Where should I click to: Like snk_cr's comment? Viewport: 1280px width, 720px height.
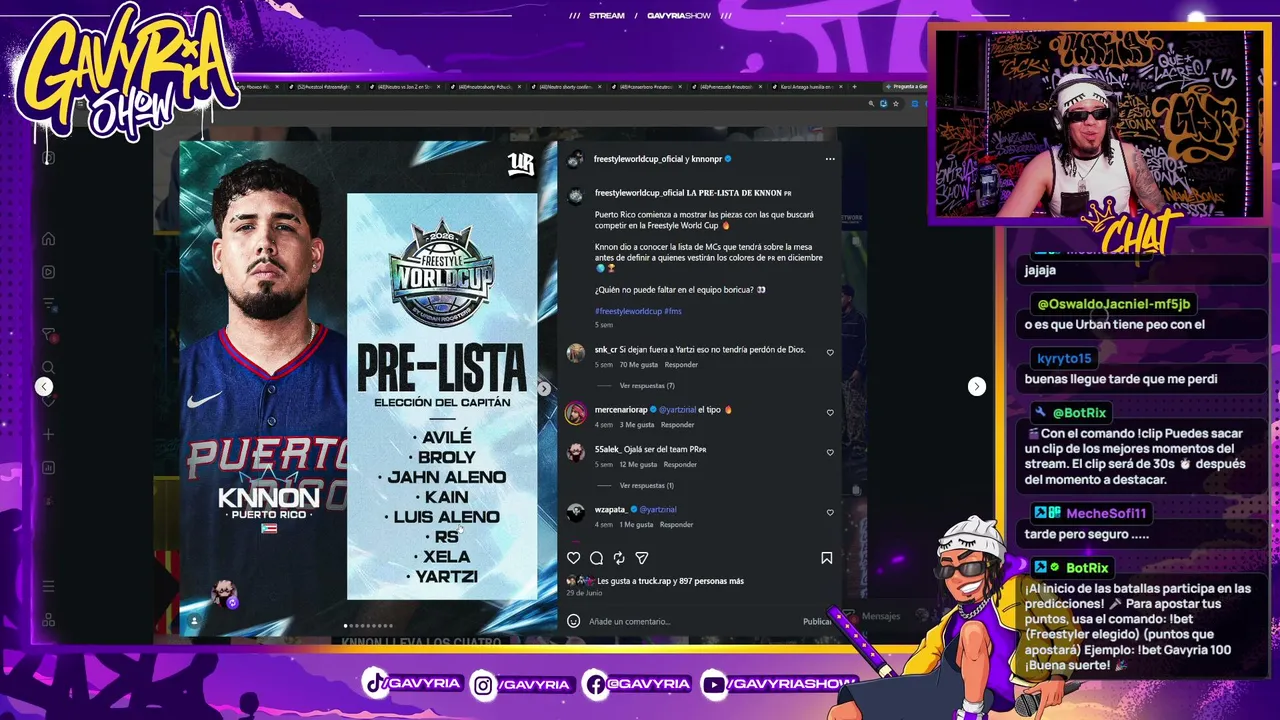[x=830, y=352]
